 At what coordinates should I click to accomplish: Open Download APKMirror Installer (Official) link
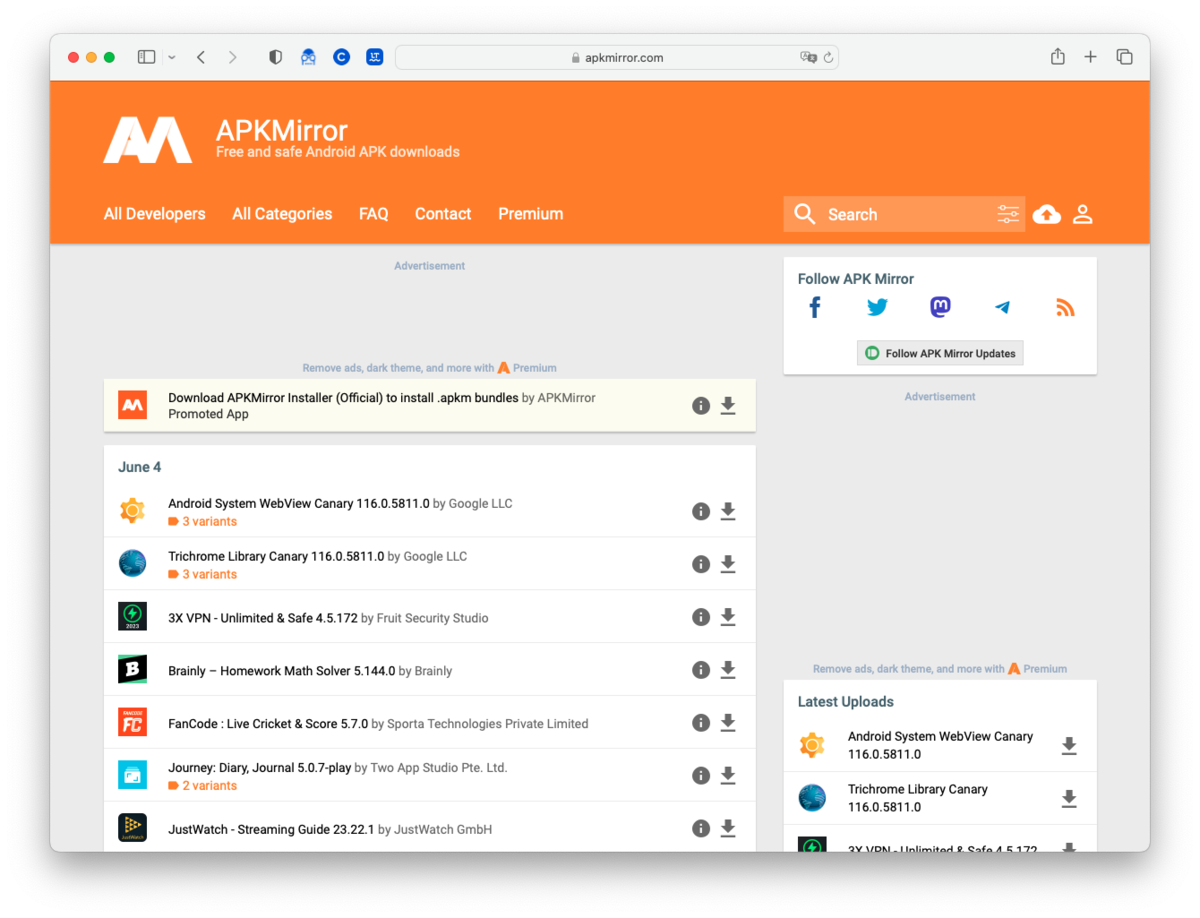click(343, 398)
